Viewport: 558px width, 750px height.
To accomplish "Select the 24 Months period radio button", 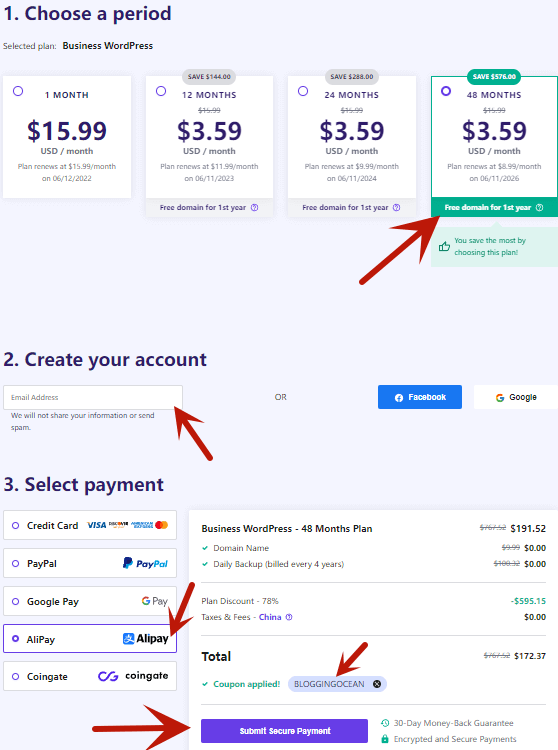I will (303, 91).
